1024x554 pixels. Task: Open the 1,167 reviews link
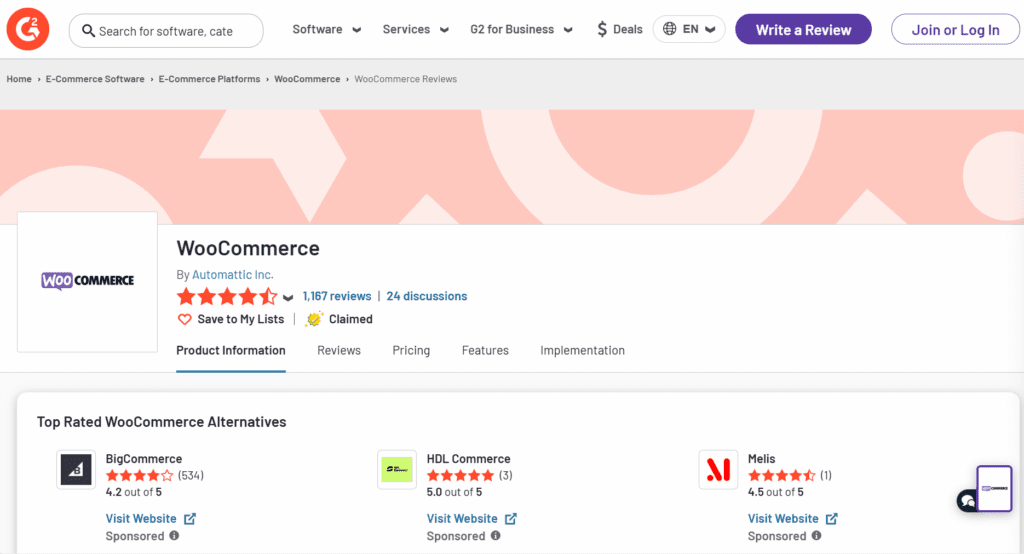coord(337,296)
